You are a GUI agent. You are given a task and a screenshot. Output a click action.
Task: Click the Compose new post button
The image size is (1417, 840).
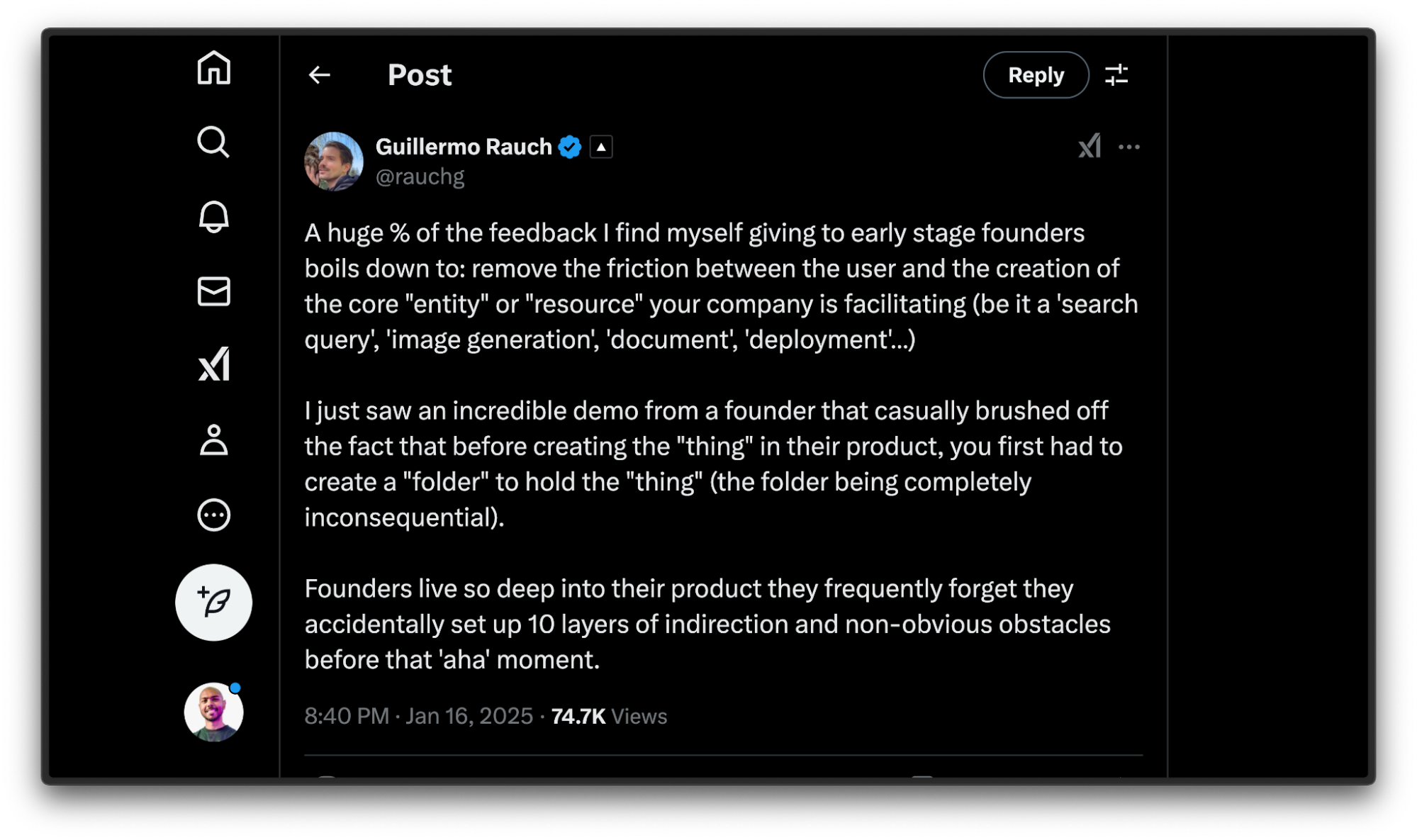(213, 601)
